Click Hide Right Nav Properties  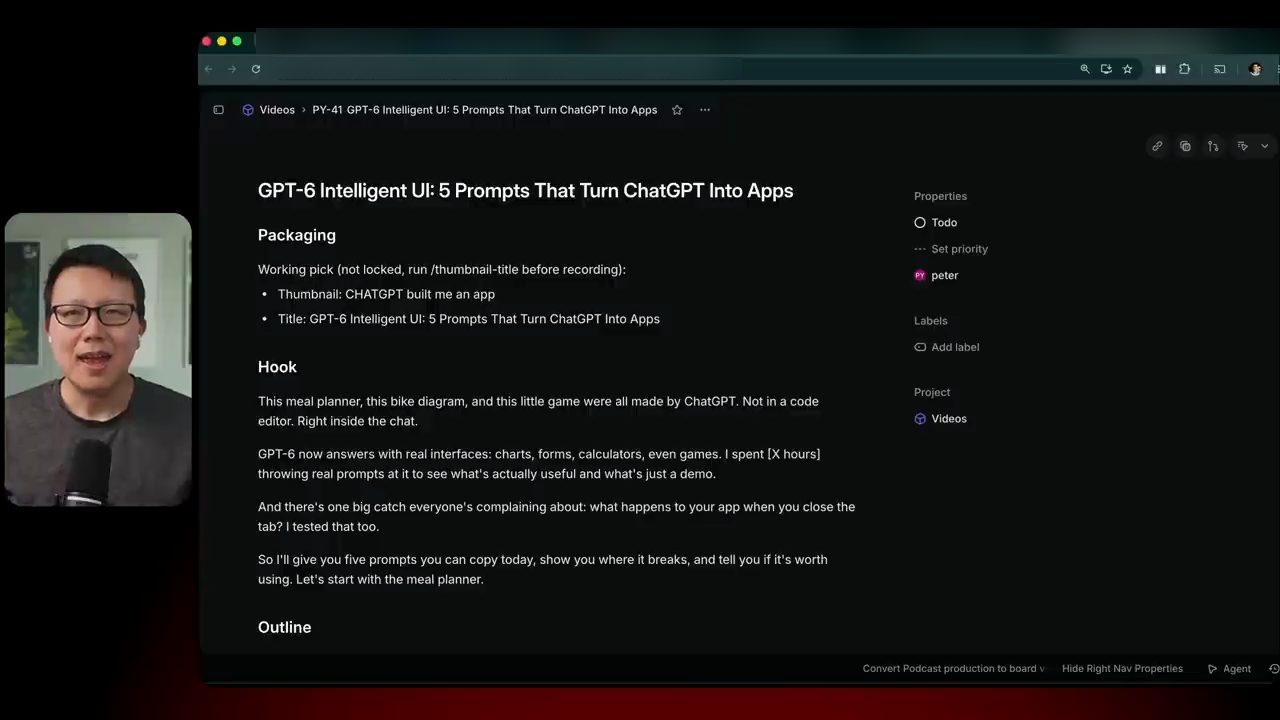coord(1122,669)
